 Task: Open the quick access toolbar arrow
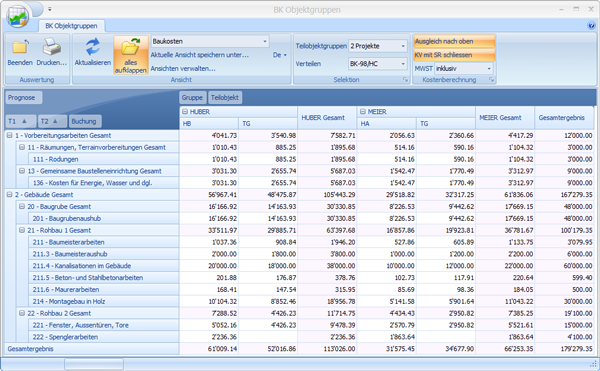(x=50, y=9)
